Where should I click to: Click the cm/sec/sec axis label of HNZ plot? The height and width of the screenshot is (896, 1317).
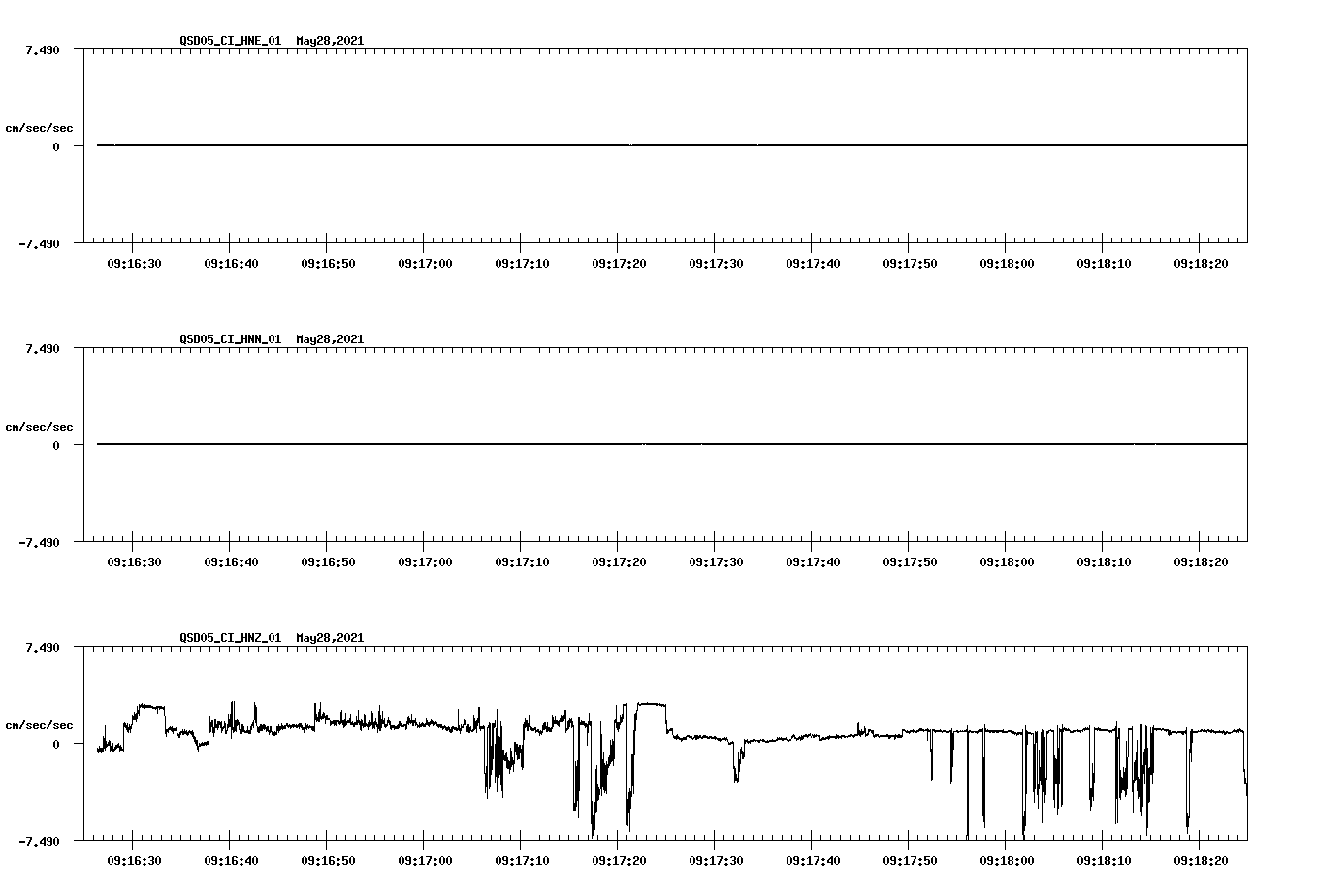click(x=41, y=723)
